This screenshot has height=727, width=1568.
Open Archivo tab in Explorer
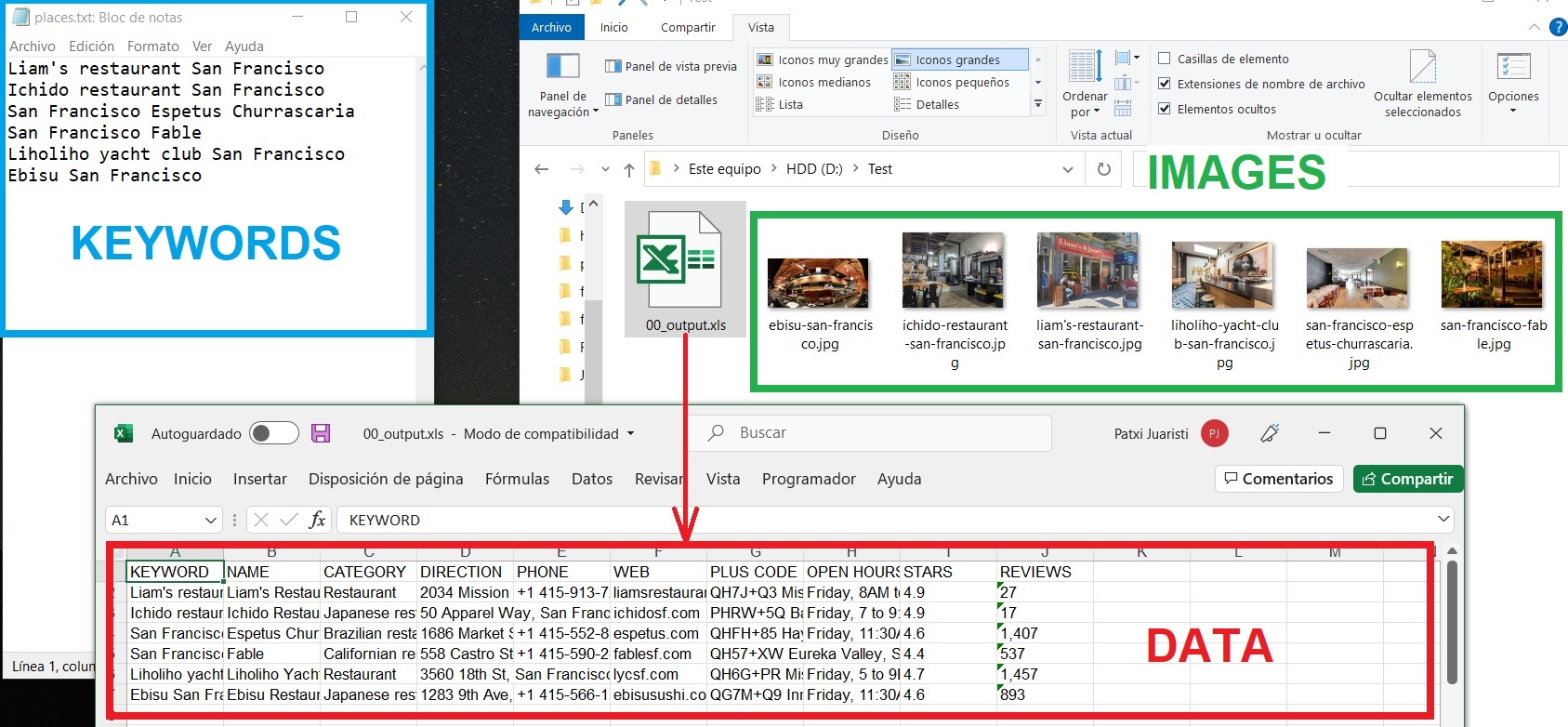551,27
